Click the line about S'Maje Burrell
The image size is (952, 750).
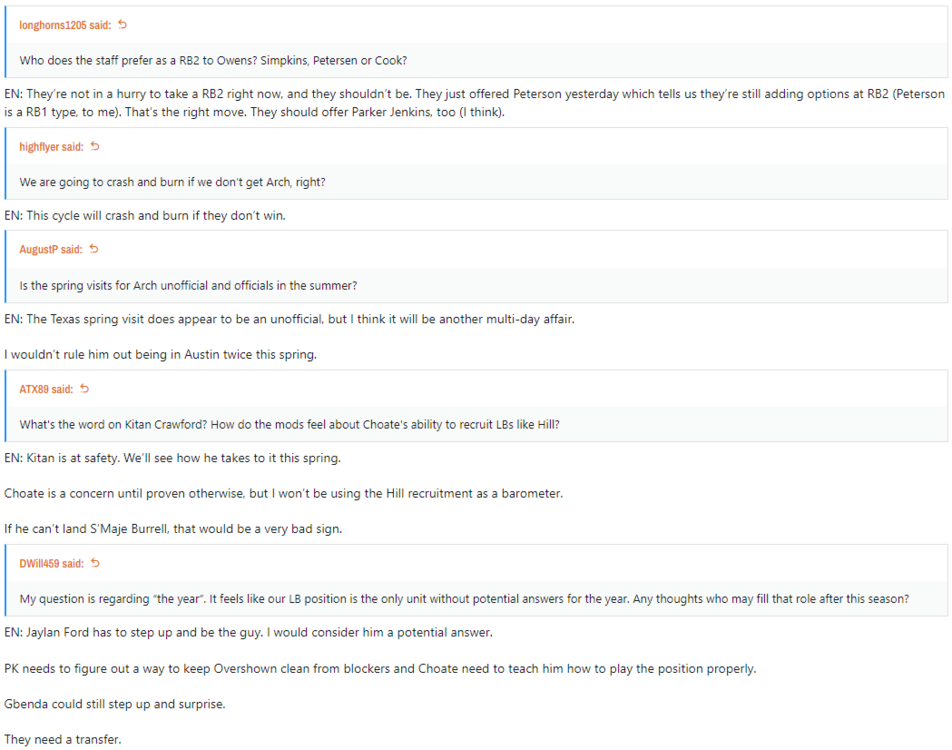(173, 529)
